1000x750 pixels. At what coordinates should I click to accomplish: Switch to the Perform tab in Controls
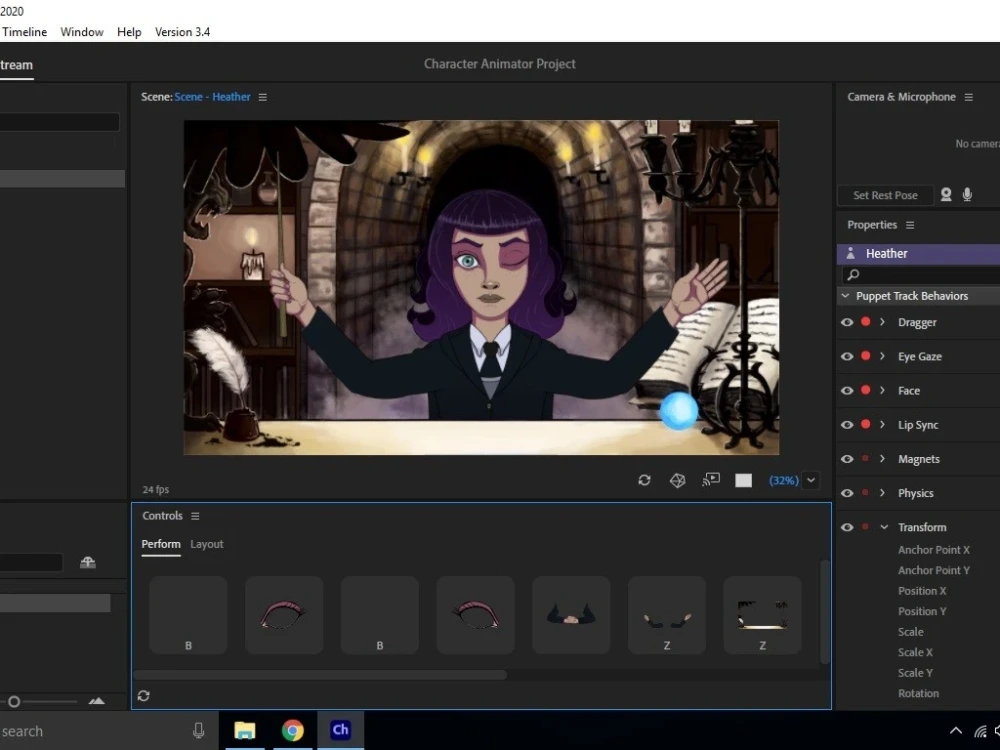point(161,544)
